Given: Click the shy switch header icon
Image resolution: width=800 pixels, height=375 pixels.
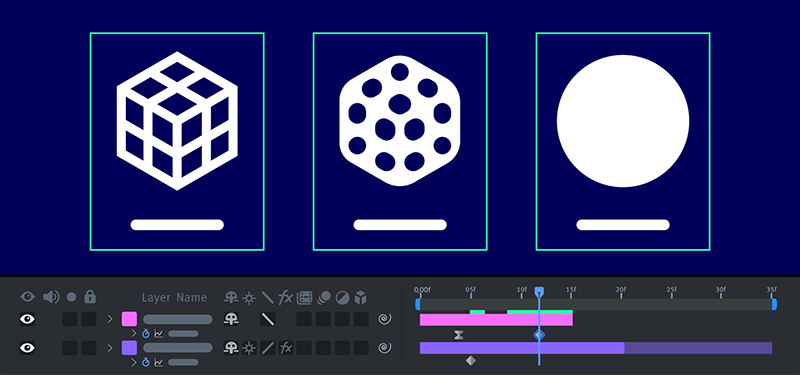Looking at the screenshot, I should point(231,297).
